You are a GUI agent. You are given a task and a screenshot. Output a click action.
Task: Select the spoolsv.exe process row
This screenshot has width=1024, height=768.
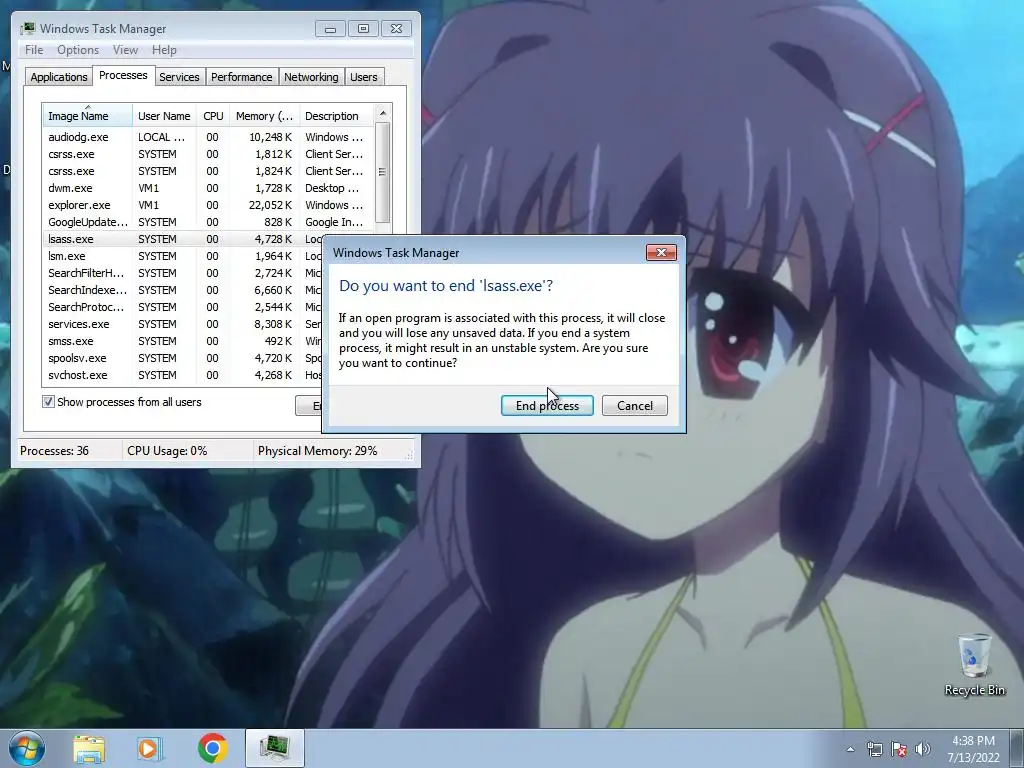[x=182, y=358]
